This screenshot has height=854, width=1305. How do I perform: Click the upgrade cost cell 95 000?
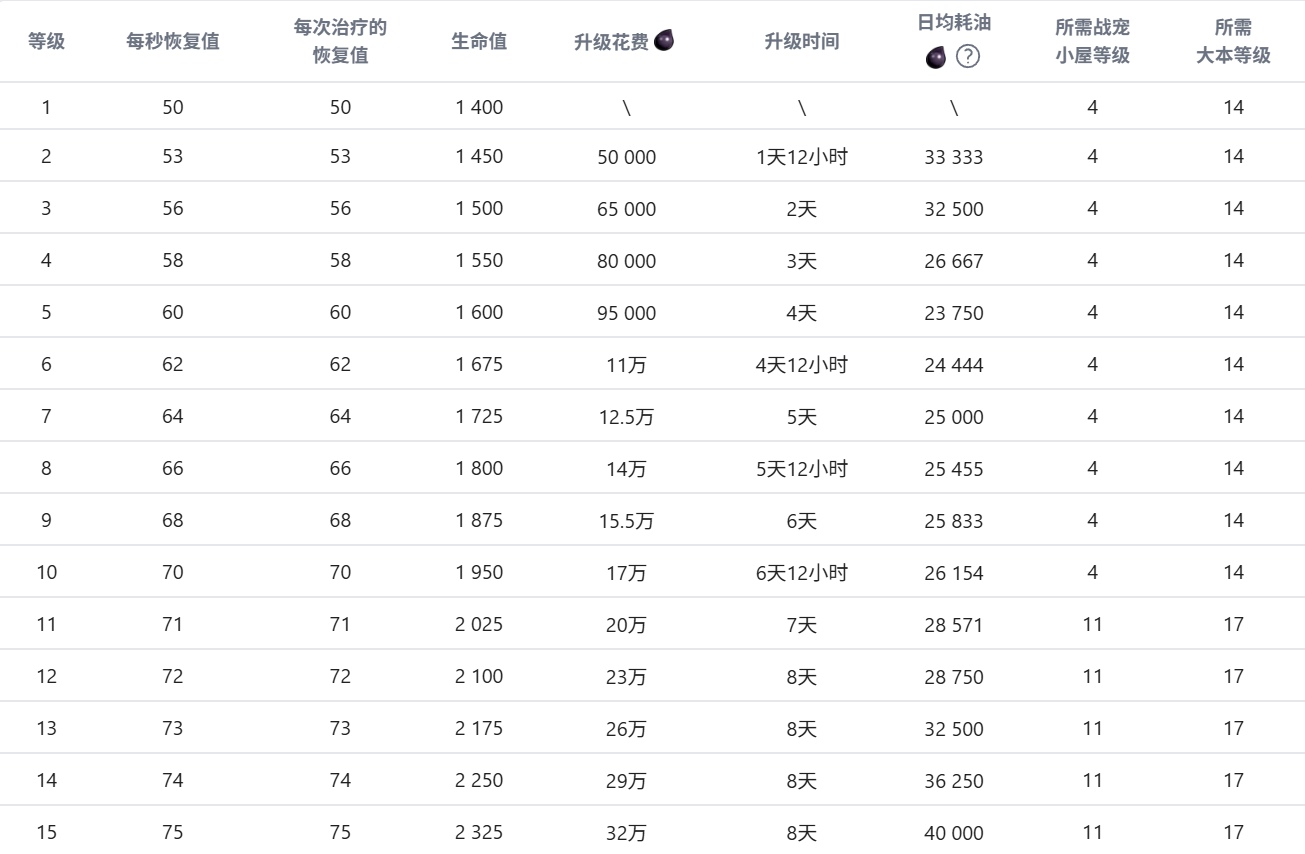(627, 313)
